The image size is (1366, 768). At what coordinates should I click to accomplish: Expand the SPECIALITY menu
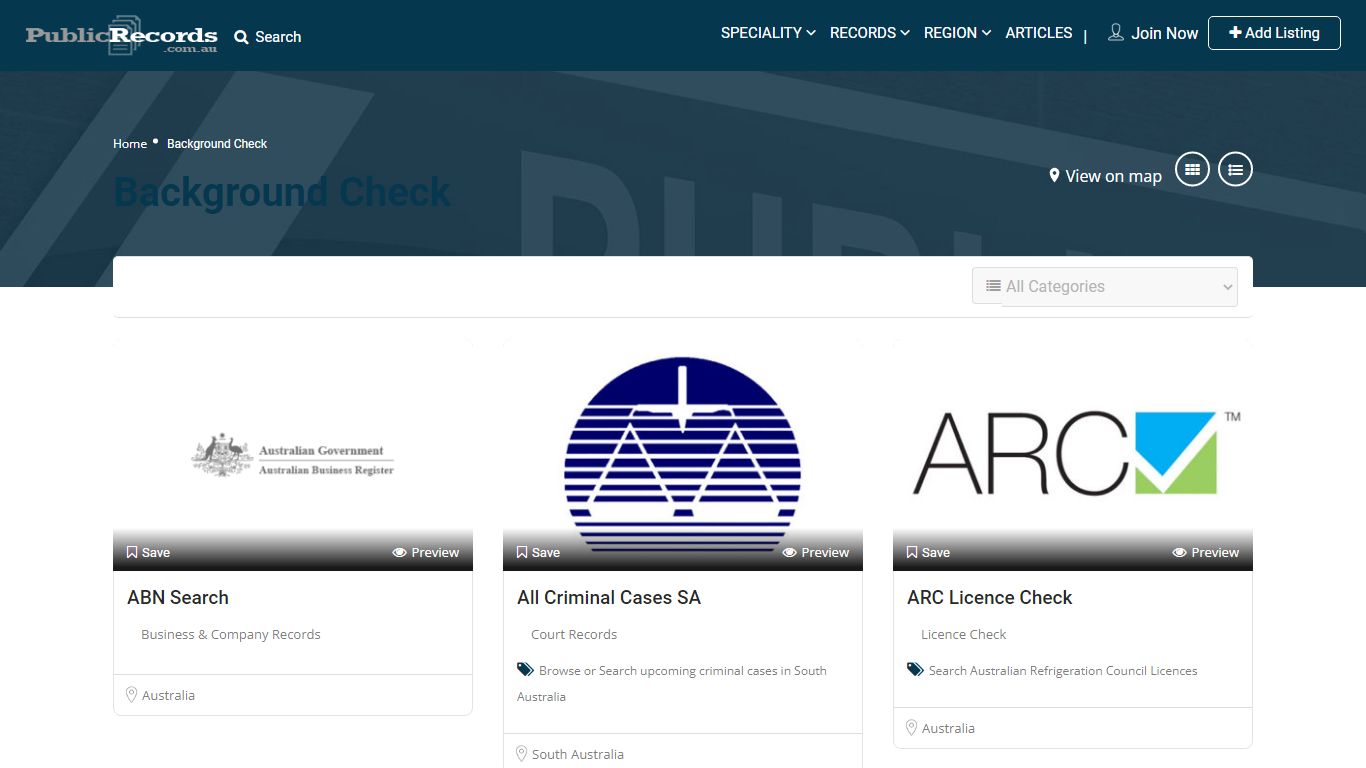point(768,33)
